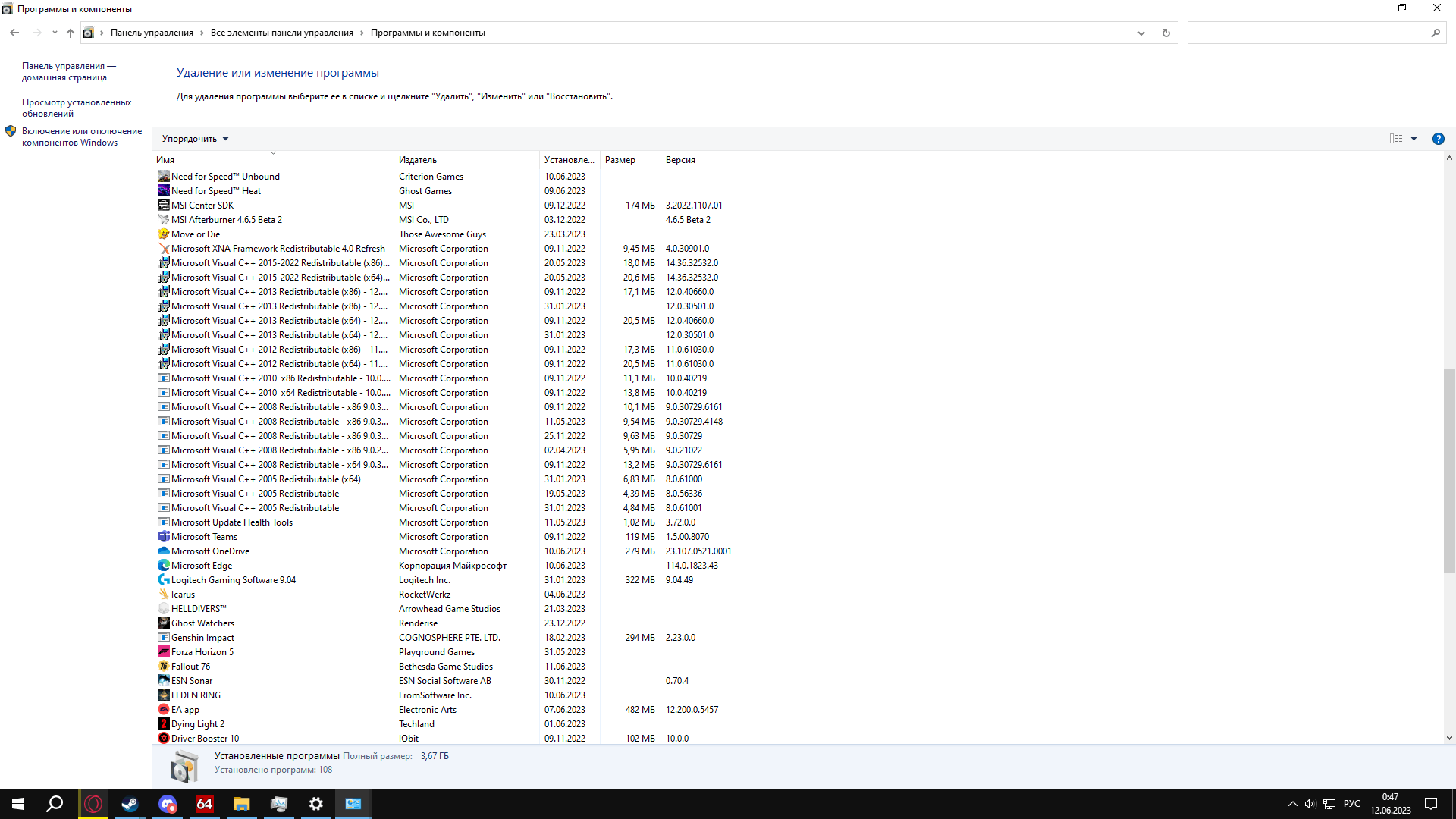Screen dimensions: 1456x819
Task: Open recent locations dropdown arrow
Action: pyautogui.click(x=55, y=33)
